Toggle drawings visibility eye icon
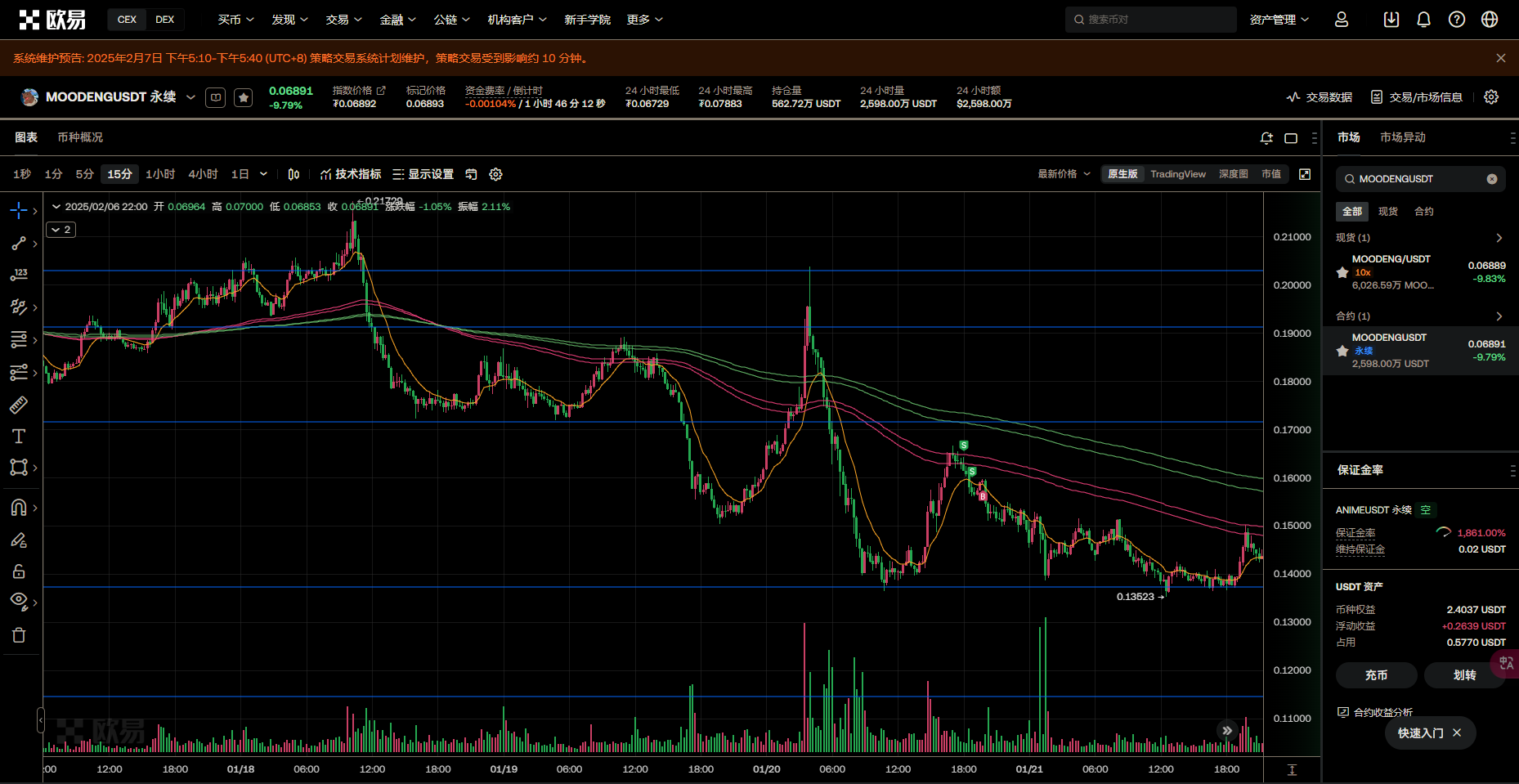 pos(19,602)
